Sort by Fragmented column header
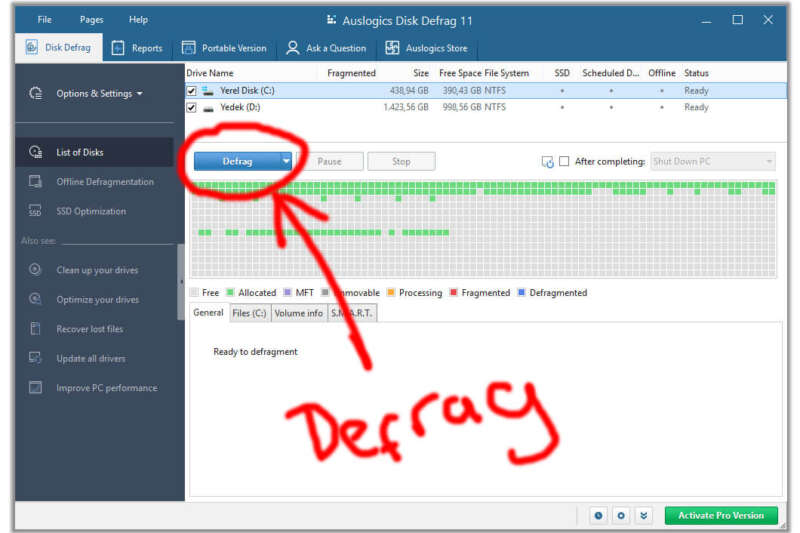Viewport: 800px width, 533px height. (x=351, y=73)
